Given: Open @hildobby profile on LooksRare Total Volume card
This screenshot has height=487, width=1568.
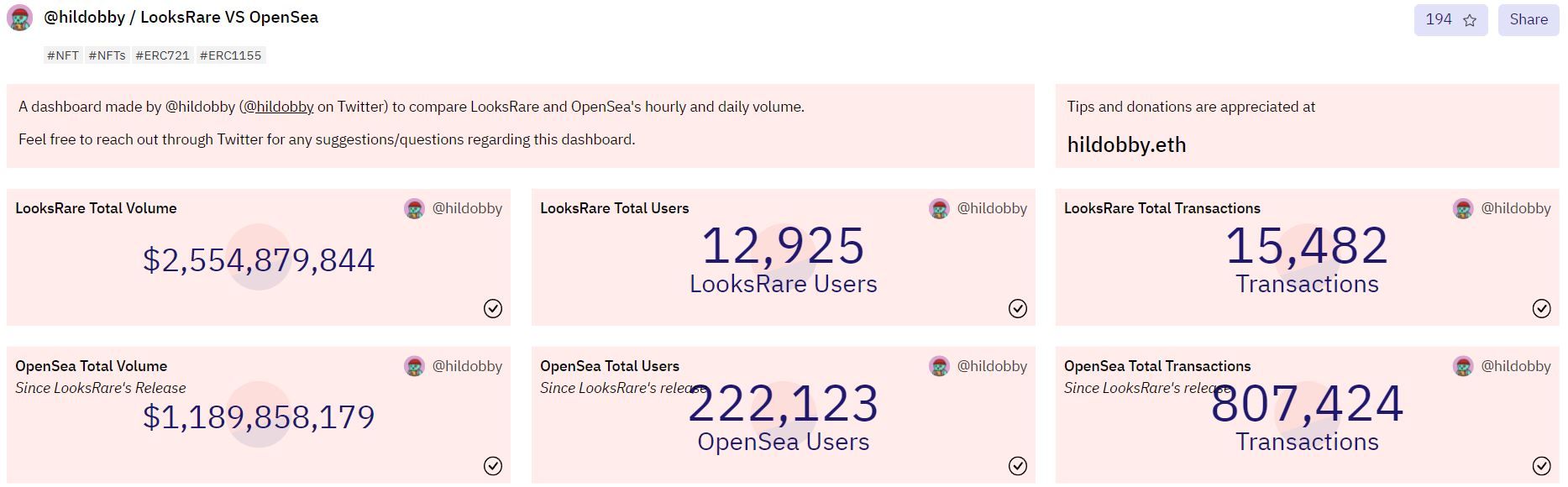Looking at the screenshot, I should click(x=467, y=208).
